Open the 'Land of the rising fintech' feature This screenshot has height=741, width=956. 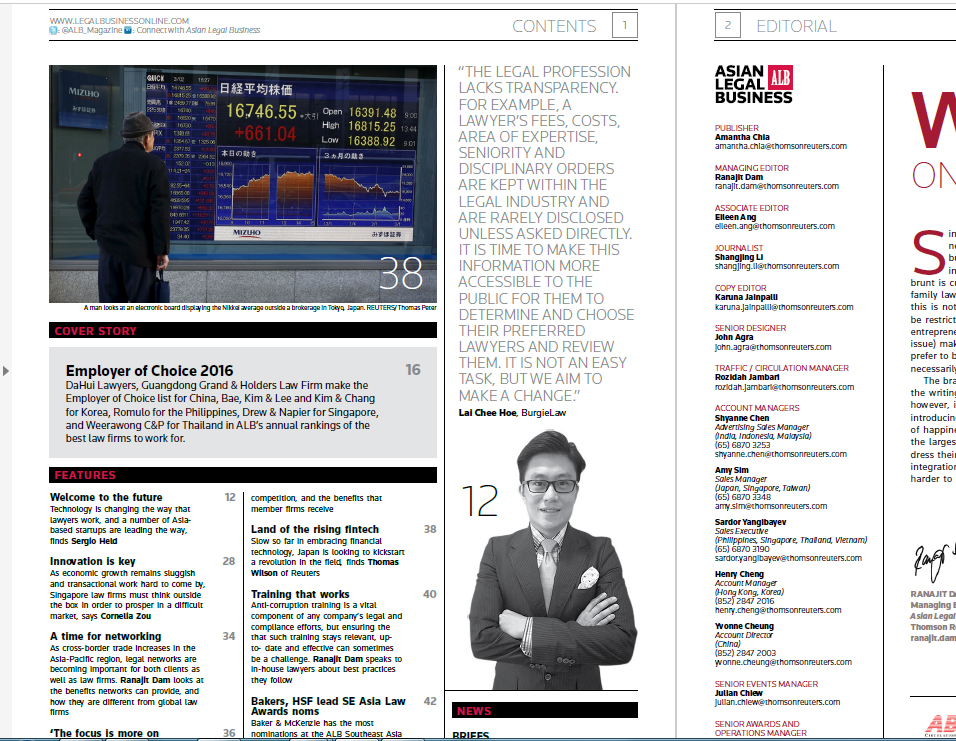(x=315, y=529)
